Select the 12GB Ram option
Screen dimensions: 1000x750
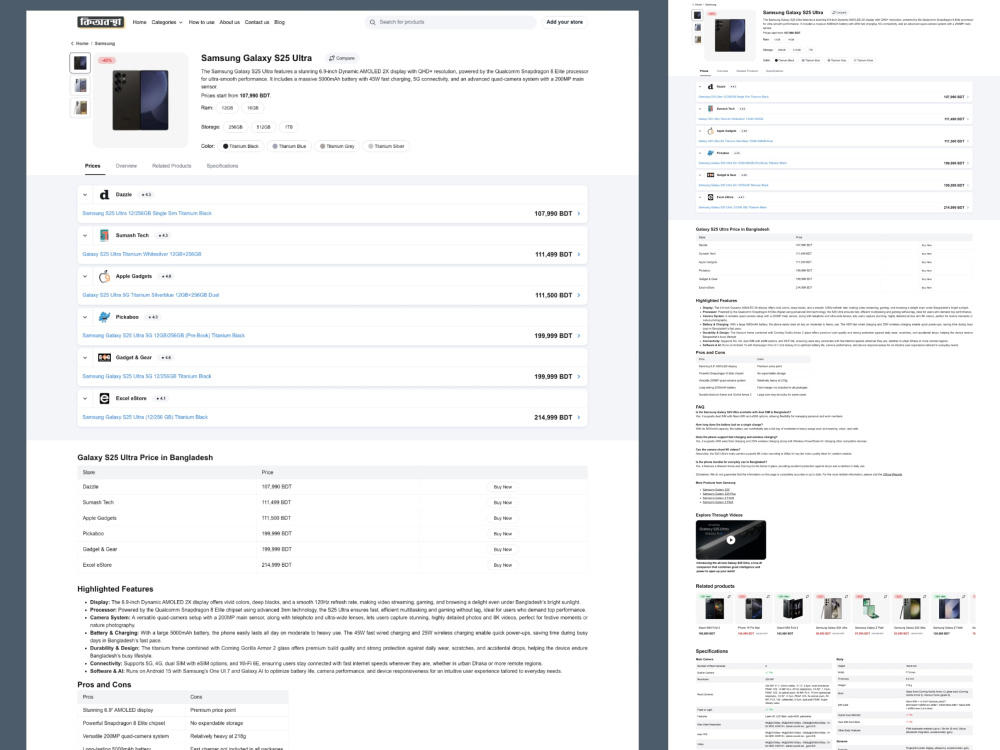(227, 108)
